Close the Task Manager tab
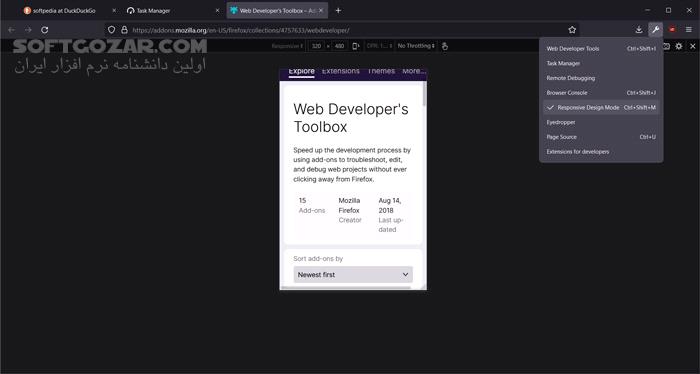 [217, 10]
